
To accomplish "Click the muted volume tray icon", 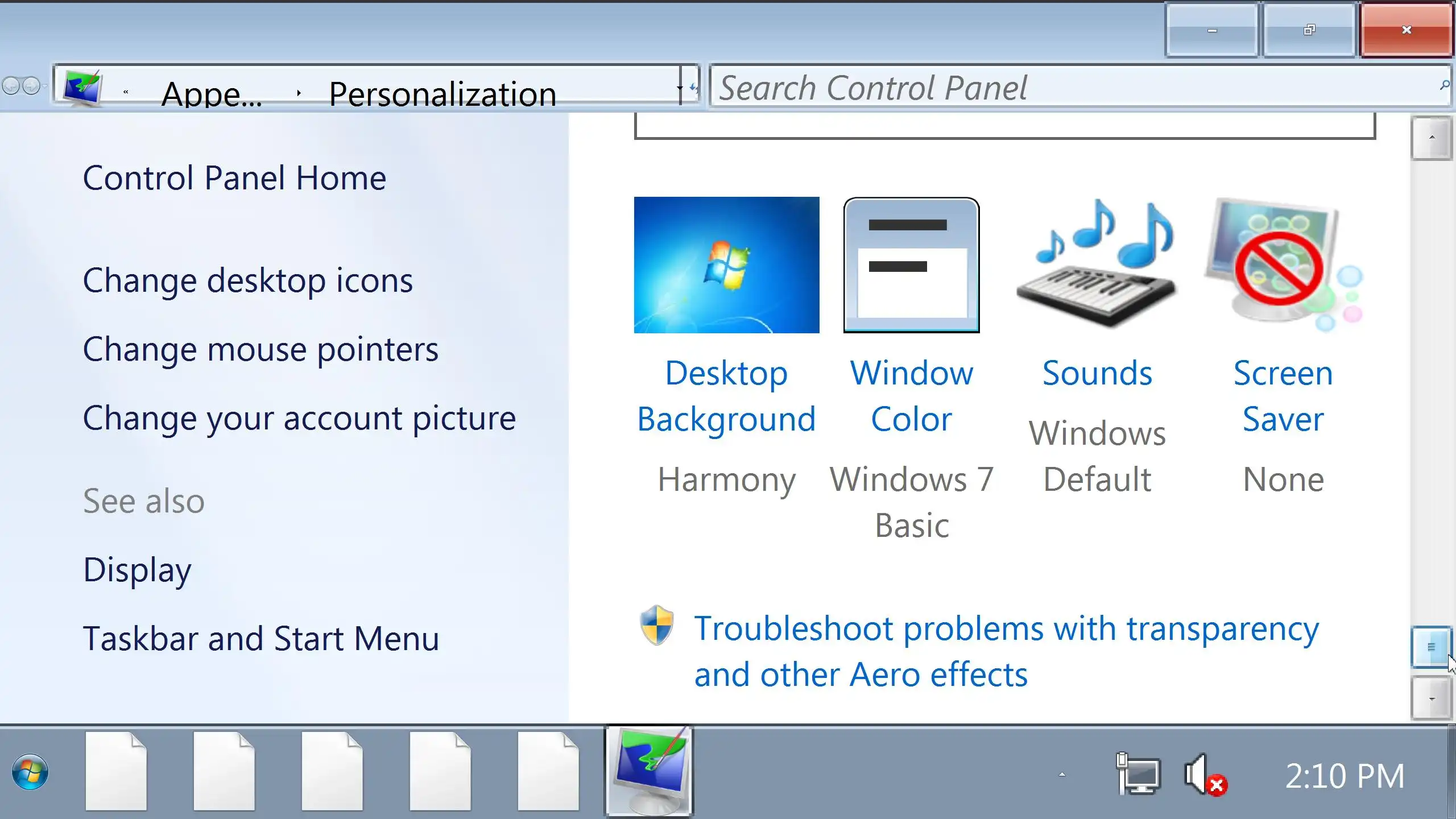I will (1204, 775).
